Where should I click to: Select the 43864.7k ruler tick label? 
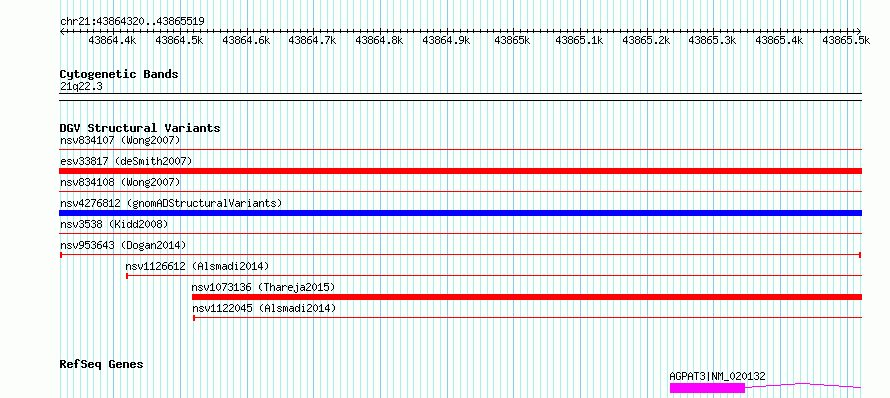click(x=313, y=40)
